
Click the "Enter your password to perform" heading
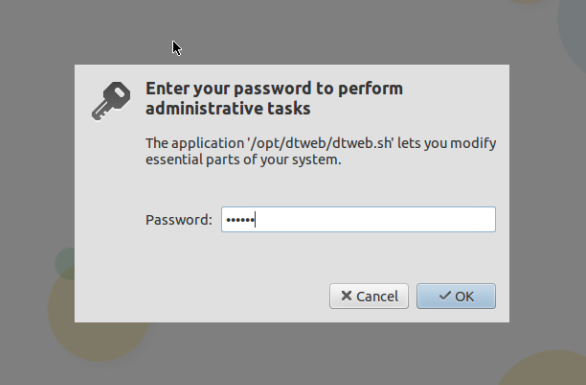(274, 89)
